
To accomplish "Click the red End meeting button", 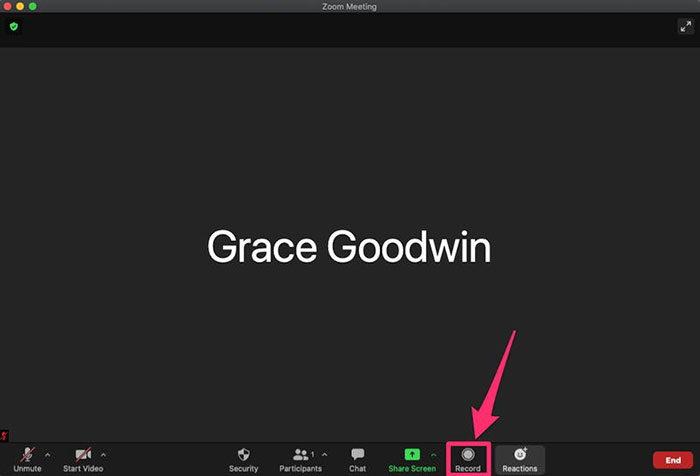I will tap(673, 460).
